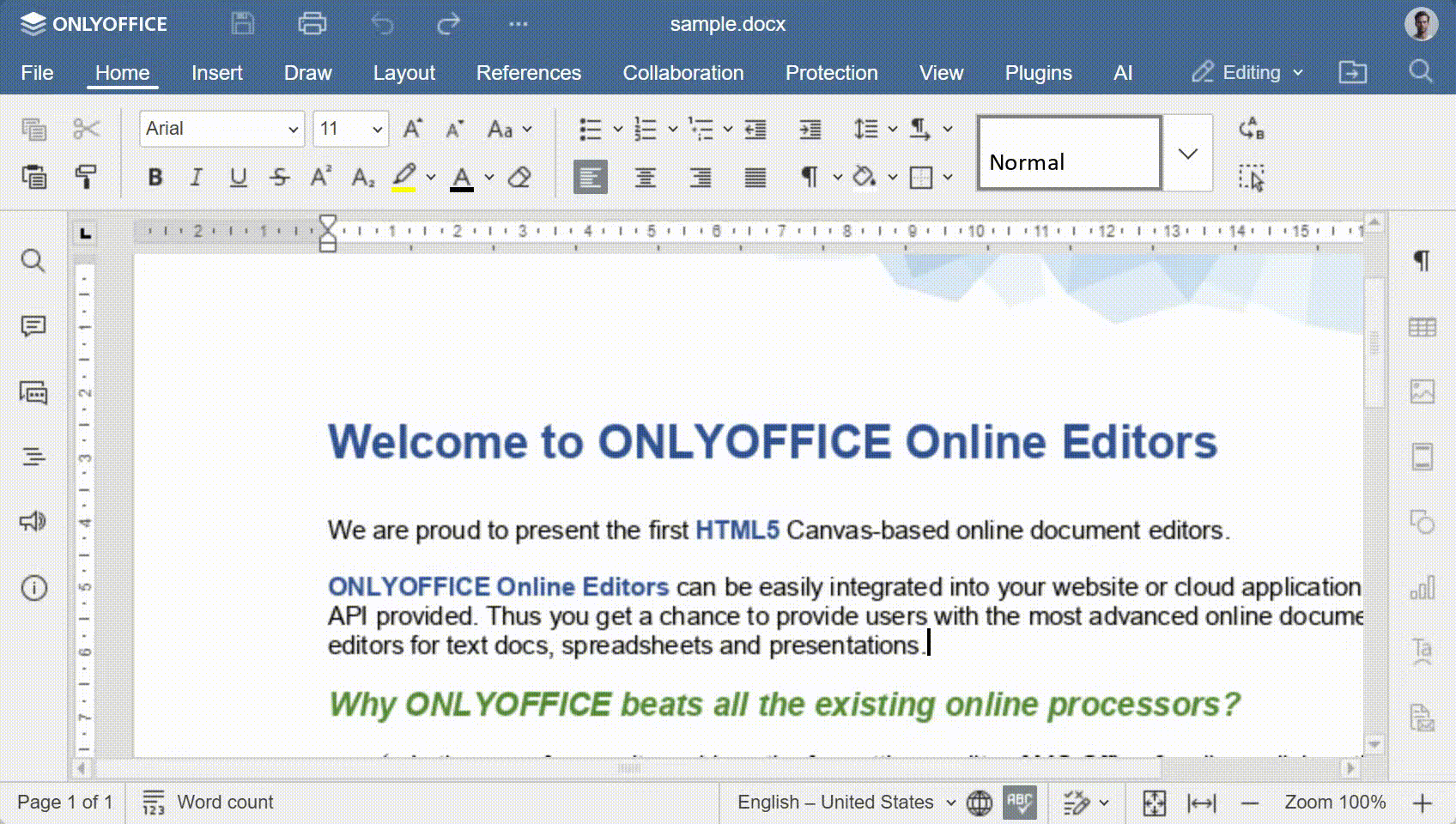Click the Clear style eraser icon
The width and height of the screenshot is (1456, 824).
coord(519,177)
